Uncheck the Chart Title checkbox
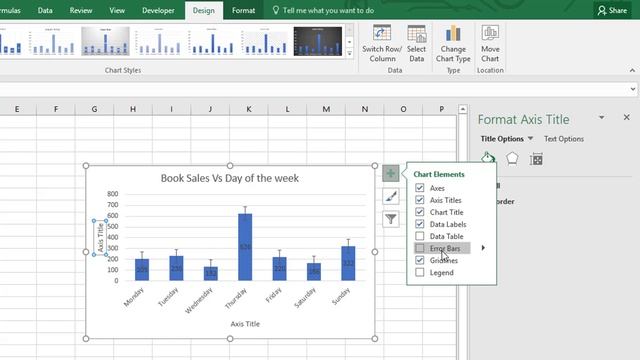Viewport: 640px width, 360px height. (x=420, y=212)
